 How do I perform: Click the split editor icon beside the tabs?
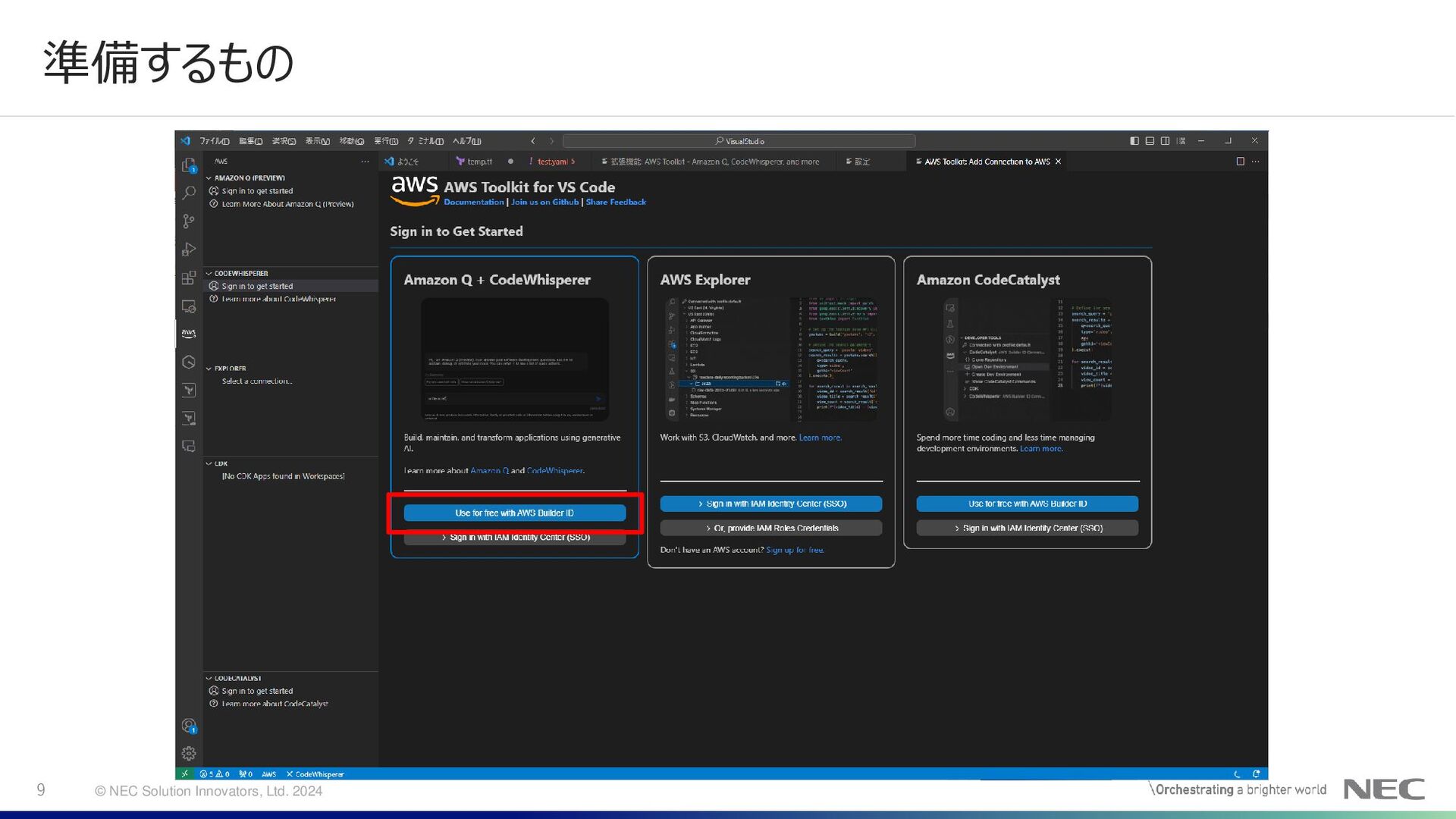pyautogui.click(x=1241, y=162)
